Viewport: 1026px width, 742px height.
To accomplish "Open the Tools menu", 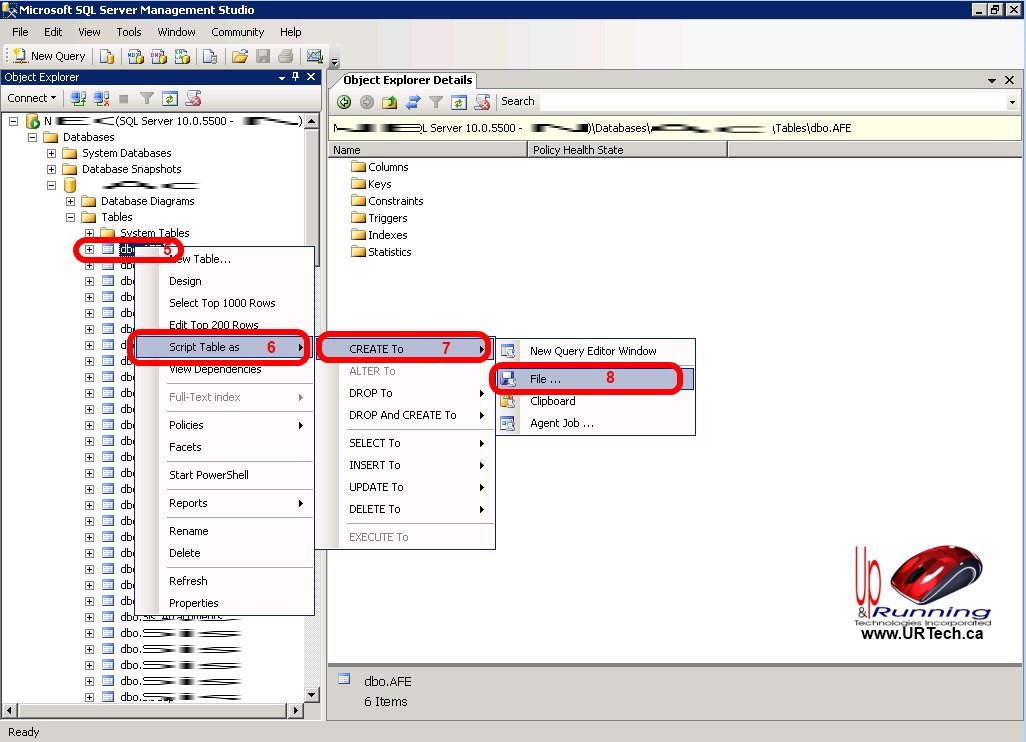I will click(129, 32).
